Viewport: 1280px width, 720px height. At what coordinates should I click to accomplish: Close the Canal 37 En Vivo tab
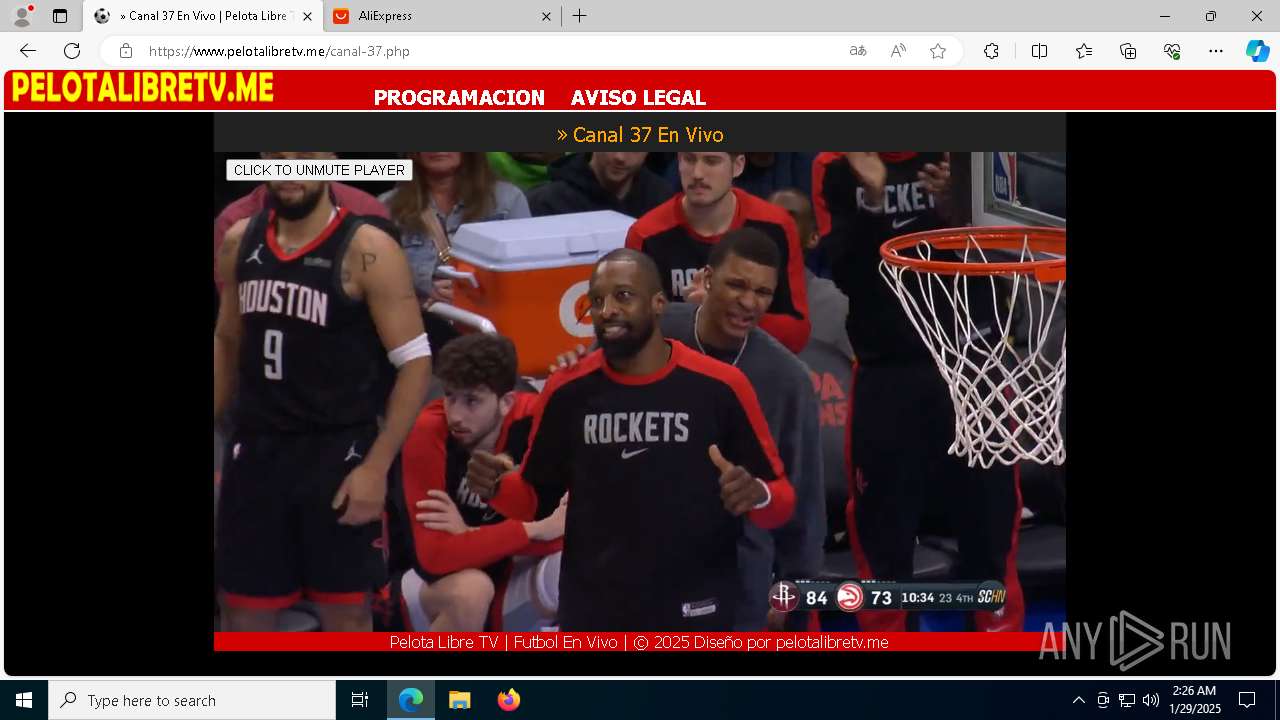click(x=307, y=16)
